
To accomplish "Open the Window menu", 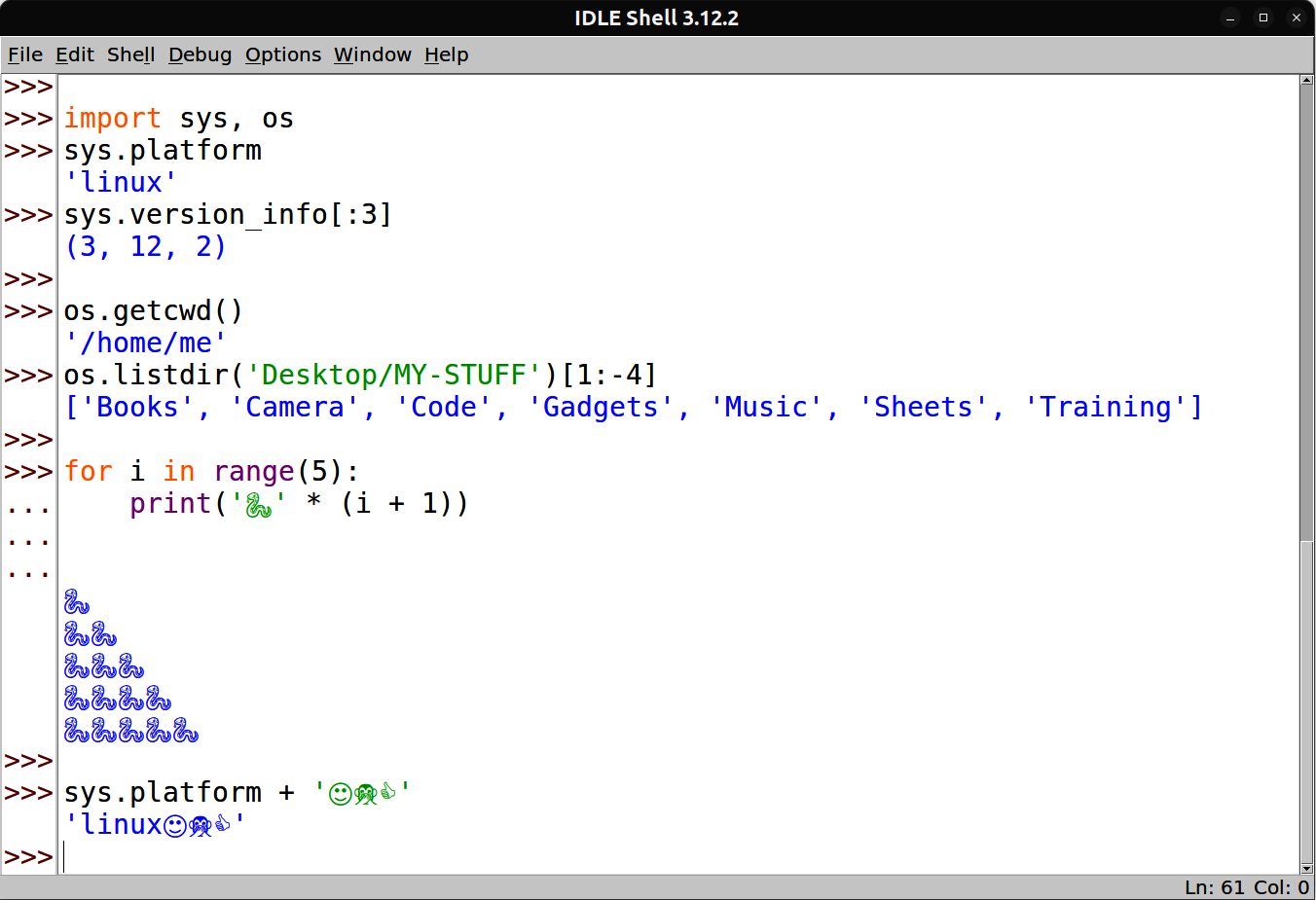I will coord(372,54).
